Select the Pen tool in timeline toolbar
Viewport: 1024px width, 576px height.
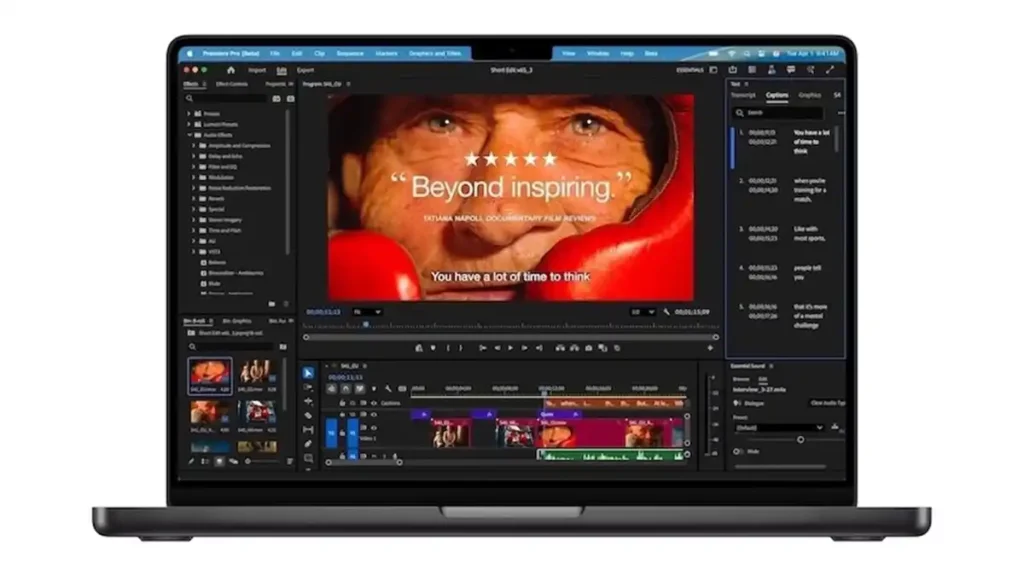[x=308, y=443]
